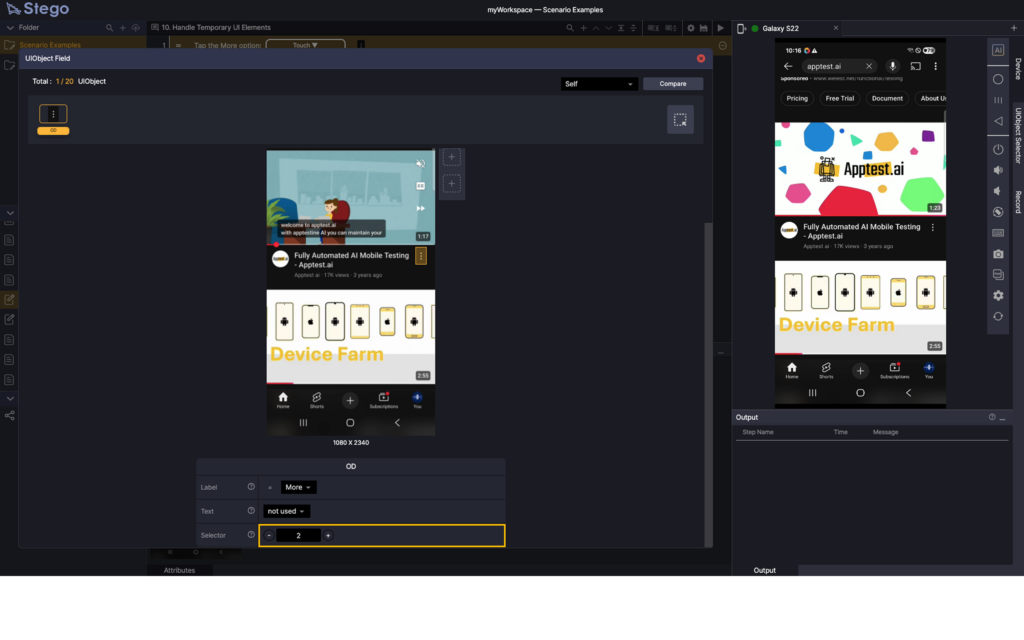Expand the Text 'not used' dropdown

287,511
